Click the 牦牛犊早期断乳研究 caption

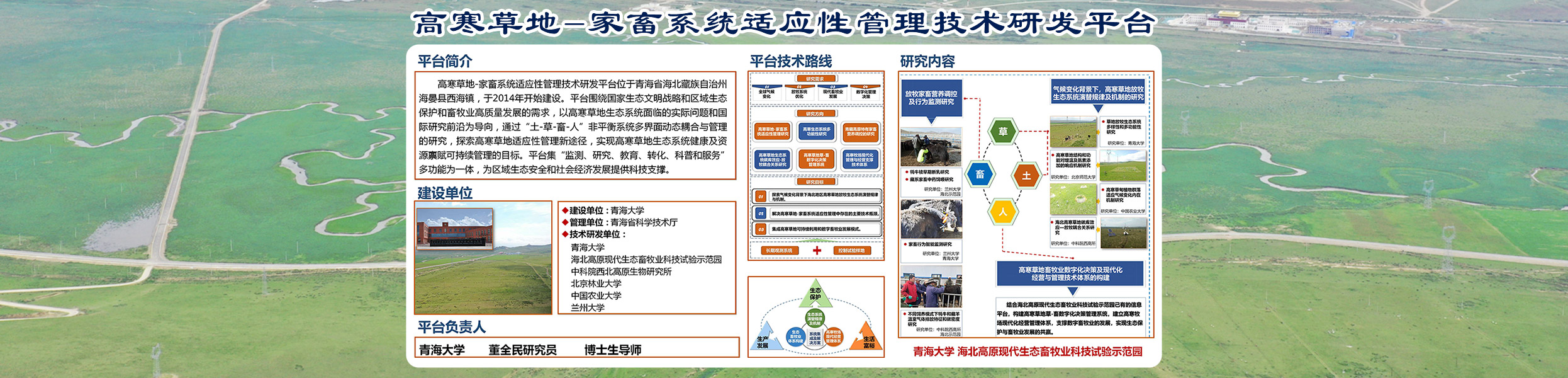pos(928,172)
